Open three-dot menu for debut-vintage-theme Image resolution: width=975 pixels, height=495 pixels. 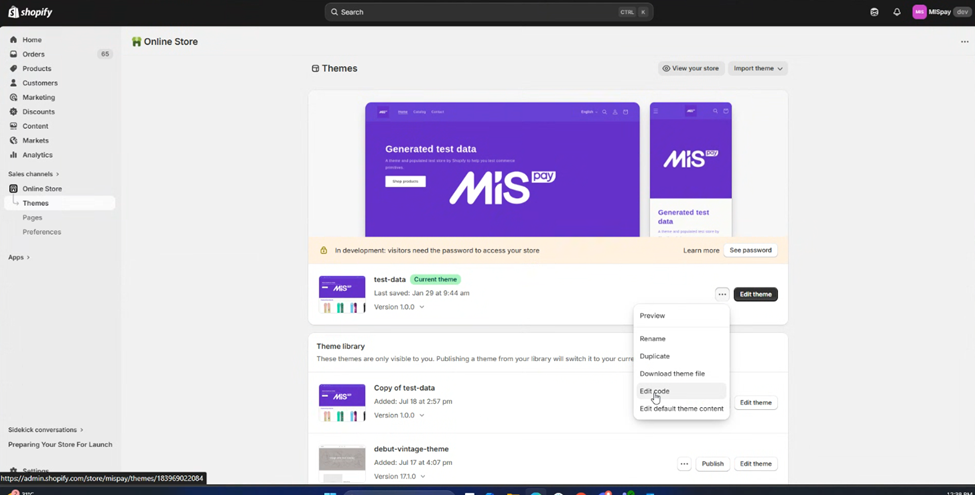(684, 463)
